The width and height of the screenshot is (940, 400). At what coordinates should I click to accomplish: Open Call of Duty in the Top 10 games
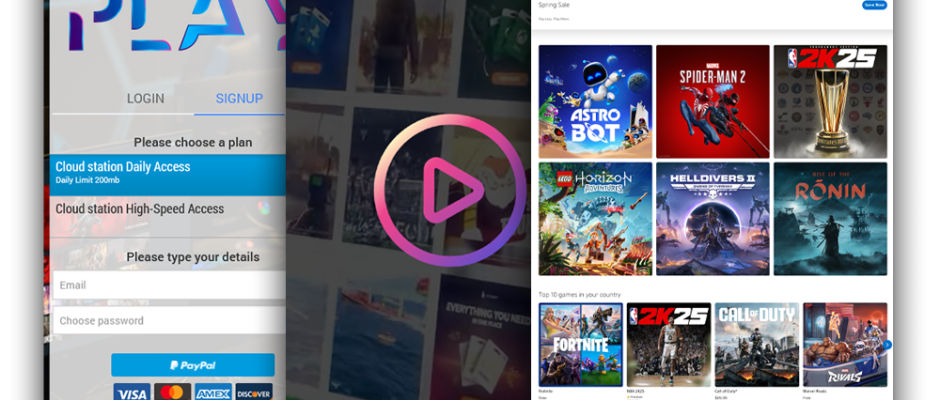(757, 345)
